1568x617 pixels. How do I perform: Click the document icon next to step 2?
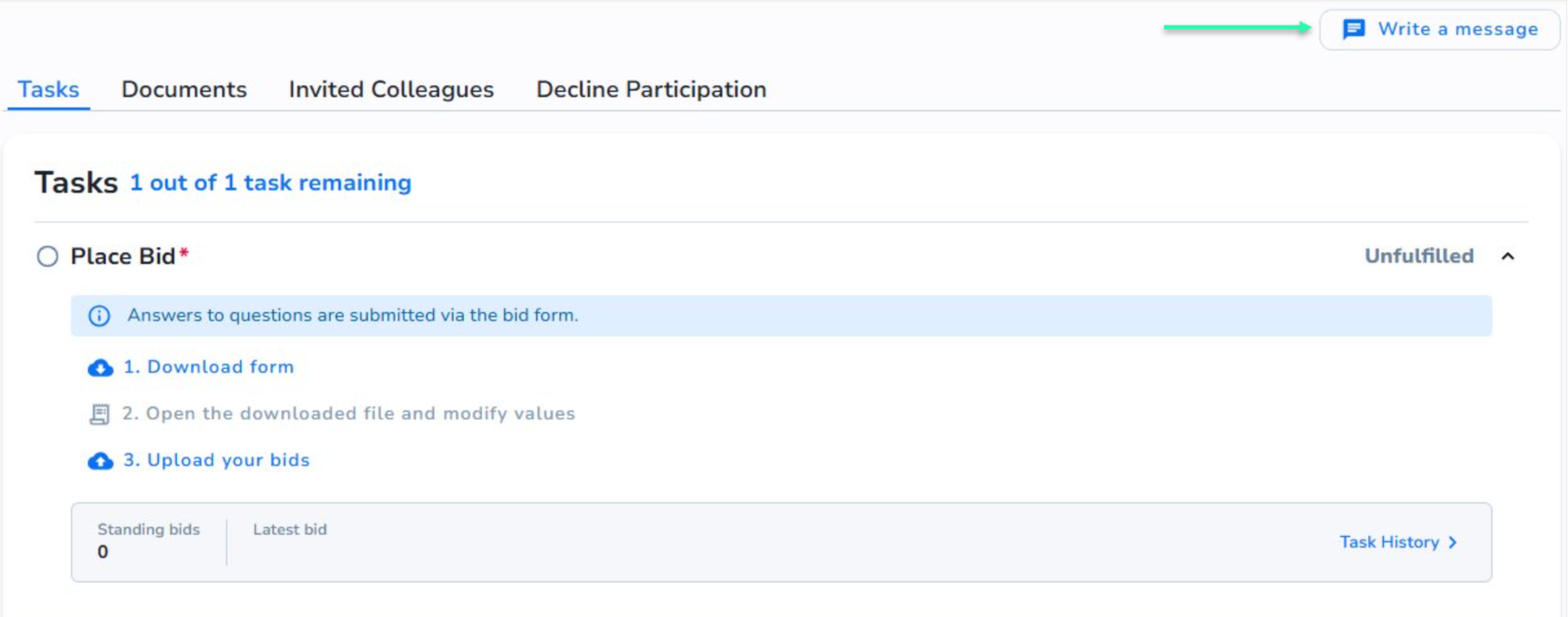tap(99, 413)
